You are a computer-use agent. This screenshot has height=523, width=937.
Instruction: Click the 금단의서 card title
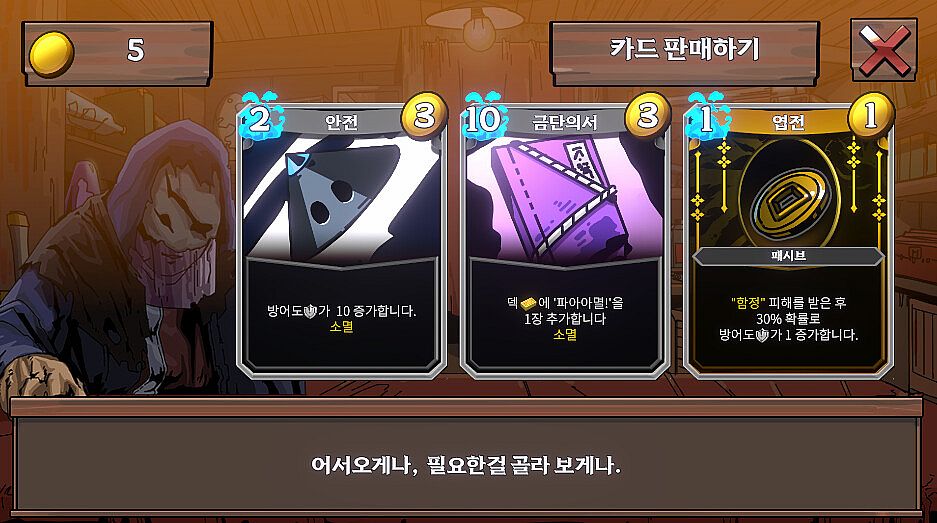pyautogui.click(x=565, y=122)
